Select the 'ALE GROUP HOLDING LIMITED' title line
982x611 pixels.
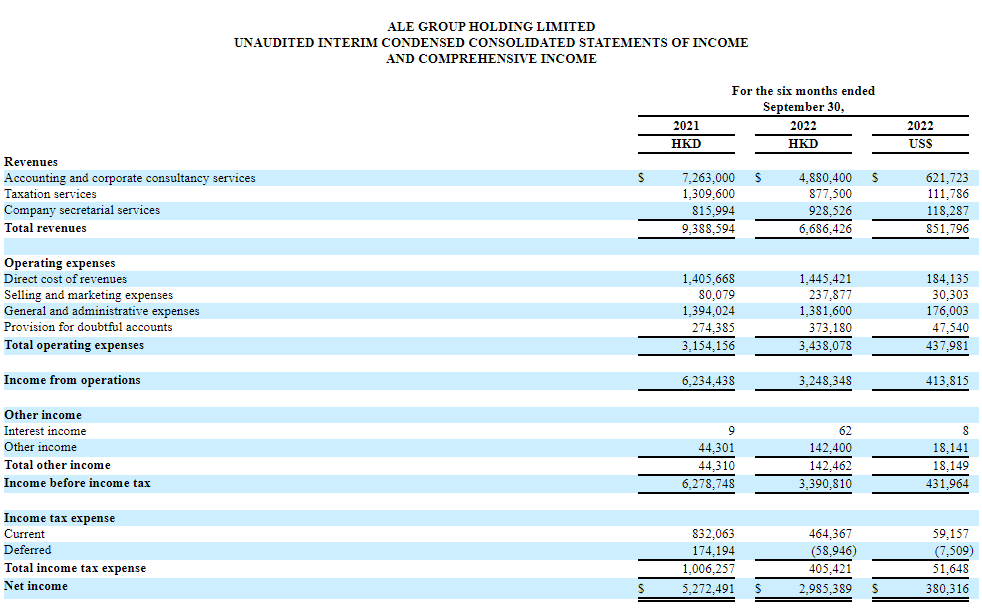tap(491, 27)
